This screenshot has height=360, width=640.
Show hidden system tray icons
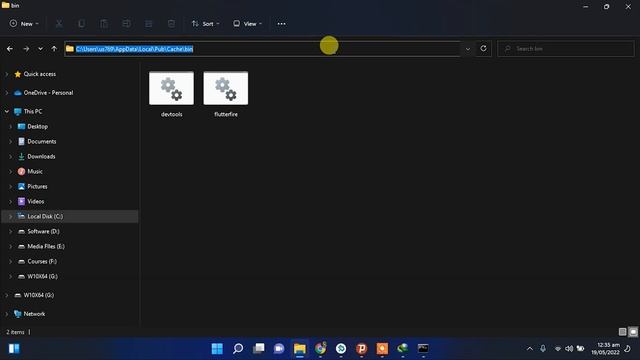530,349
